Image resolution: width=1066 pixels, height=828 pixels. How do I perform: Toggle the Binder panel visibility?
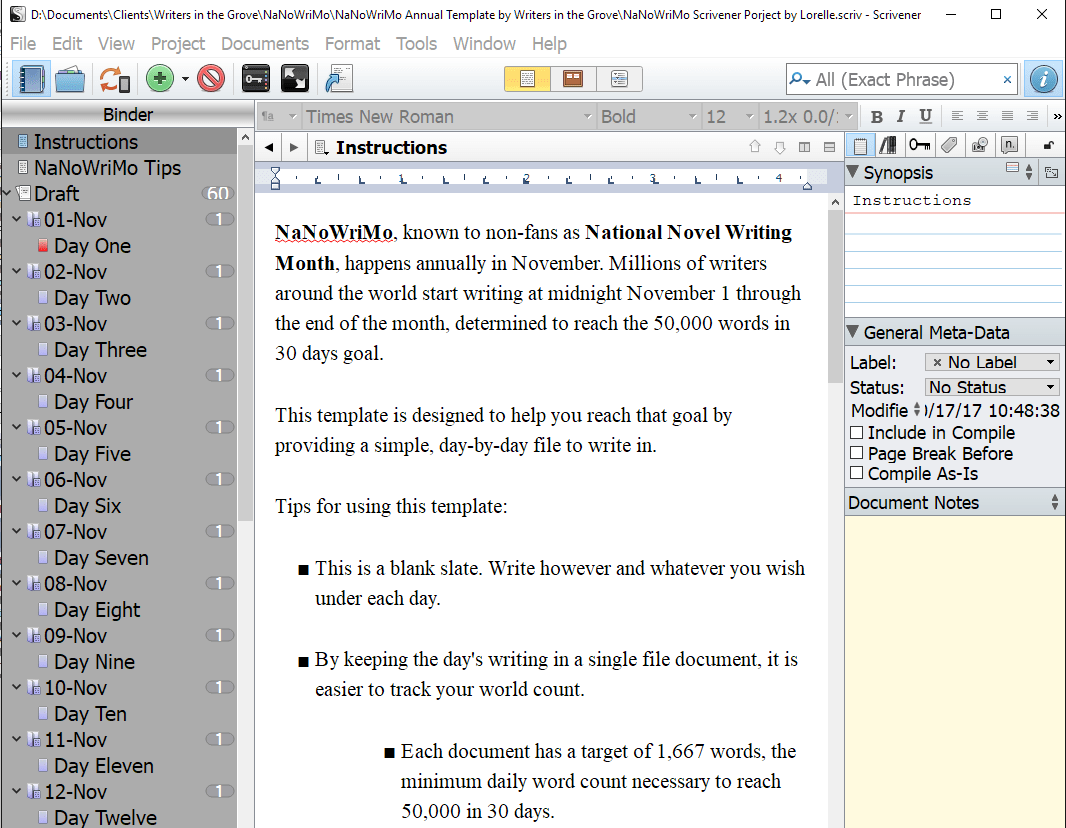click(x=31, y=79)
